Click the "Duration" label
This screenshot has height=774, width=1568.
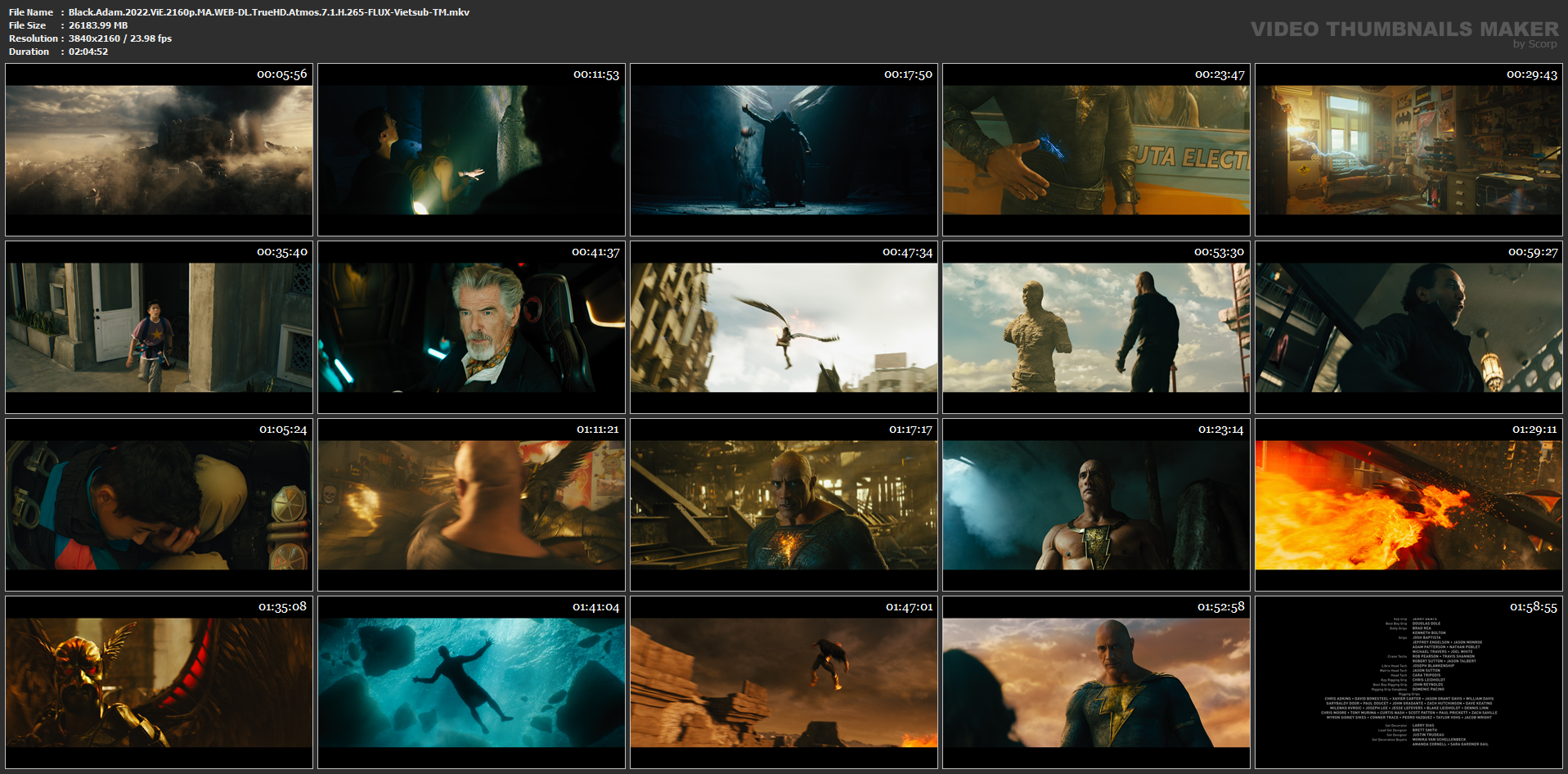click(29, 52)
